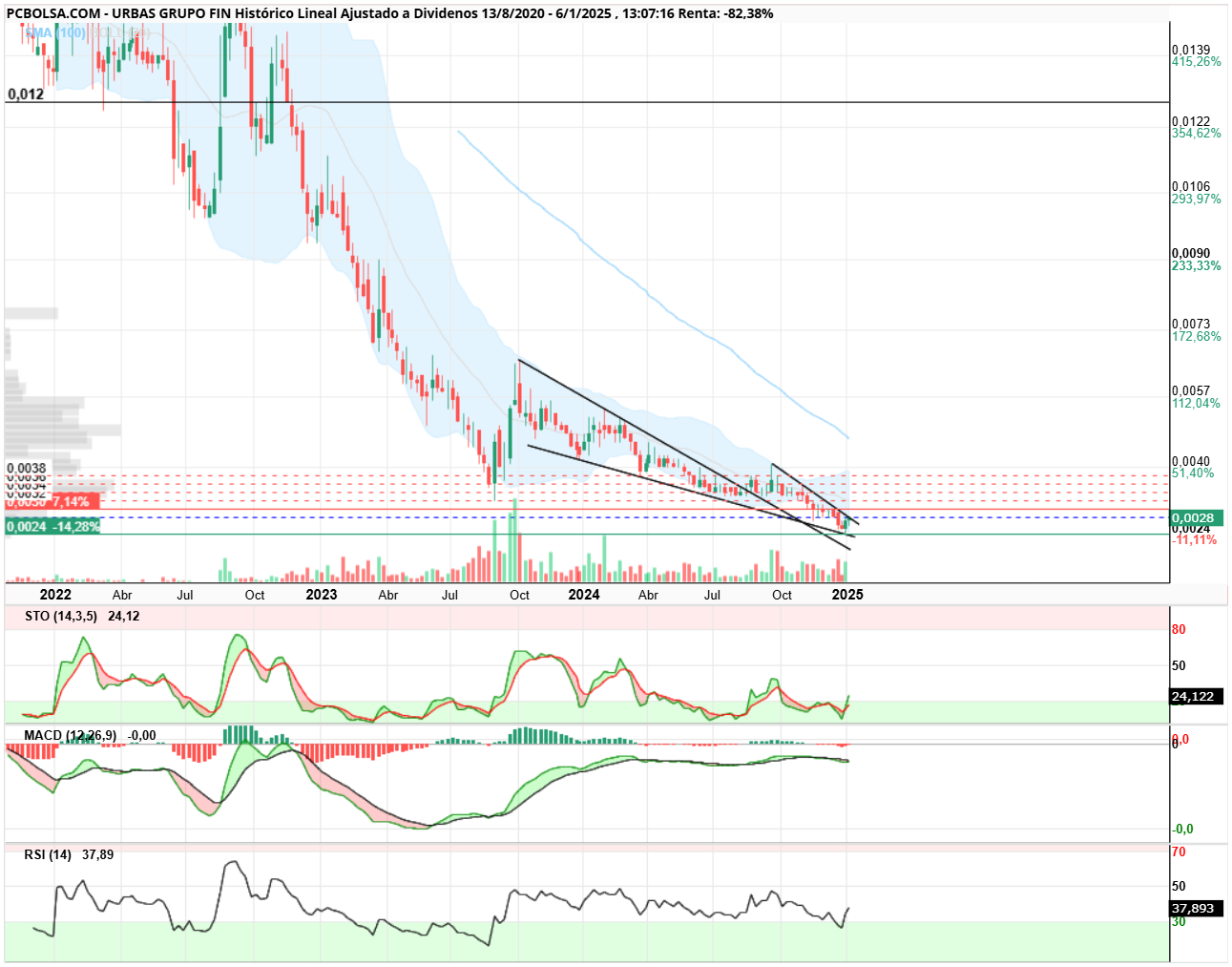Click the 2023 year marker on time axis
Screen dimensions: 1232x967
[322, 595]
